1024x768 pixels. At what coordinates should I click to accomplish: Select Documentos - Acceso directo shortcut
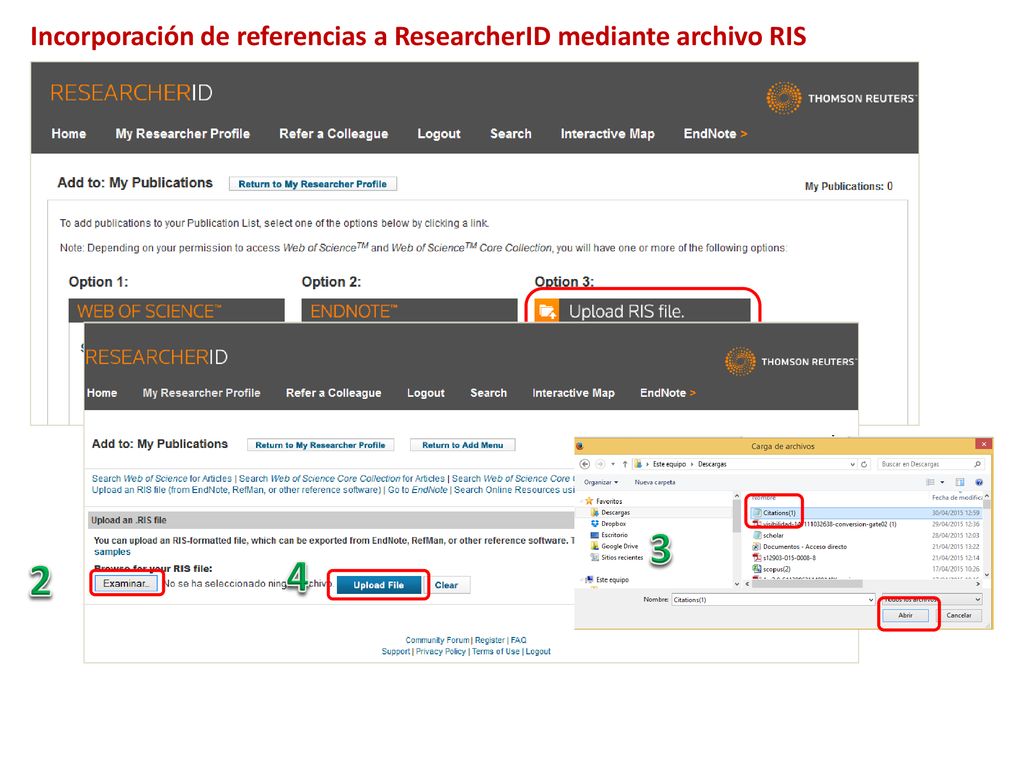click(x=799, y=547)
